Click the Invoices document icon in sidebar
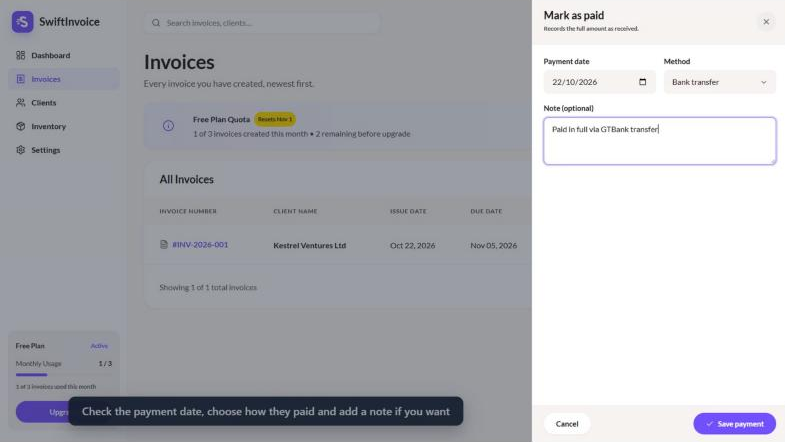The height and width of the screenshot is (442, 785). [x=21, y=79]
